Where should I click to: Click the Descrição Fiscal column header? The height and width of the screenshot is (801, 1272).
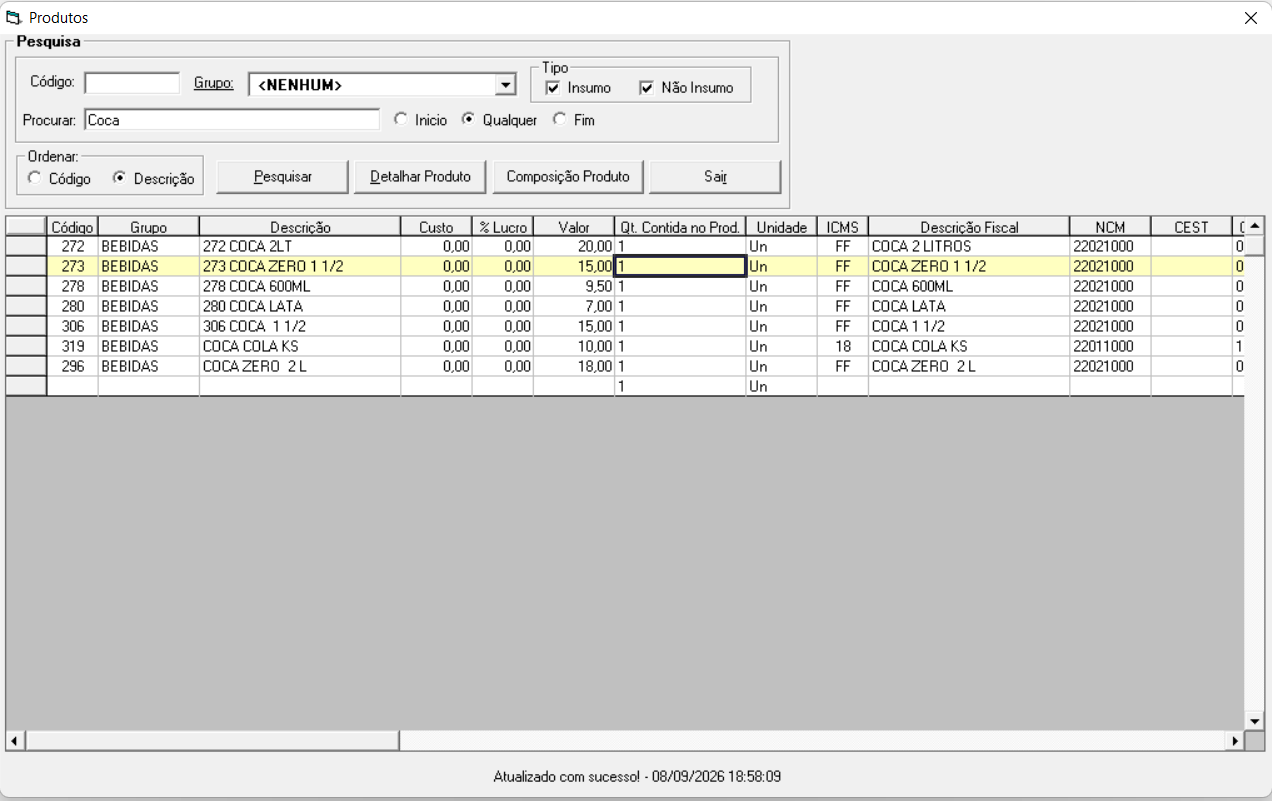click(x=969, y=227)
